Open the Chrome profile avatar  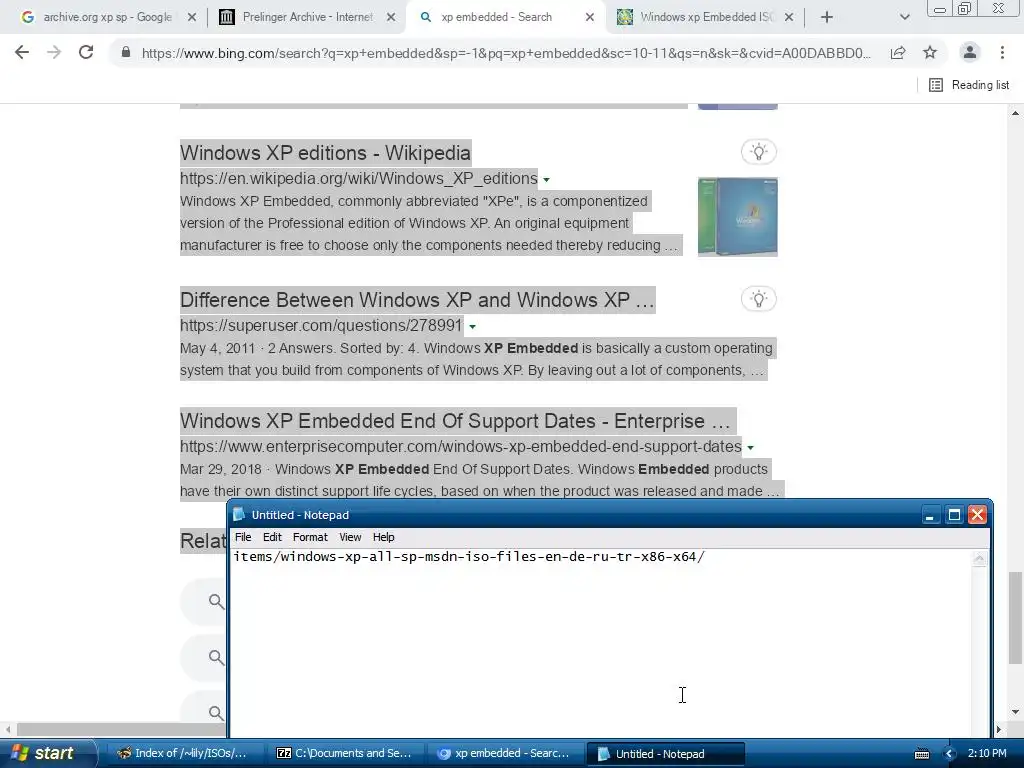(970, 52)
